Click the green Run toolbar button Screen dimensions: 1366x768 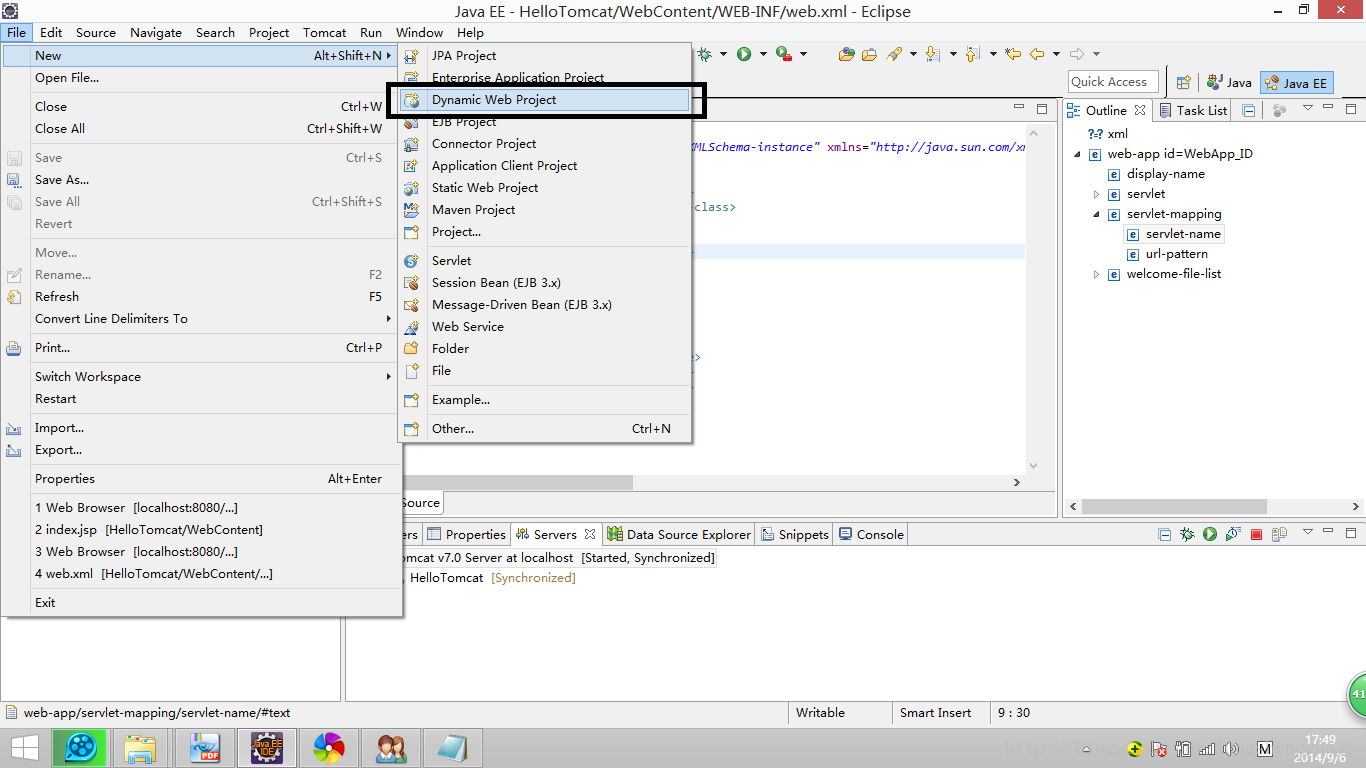point(744,54)
